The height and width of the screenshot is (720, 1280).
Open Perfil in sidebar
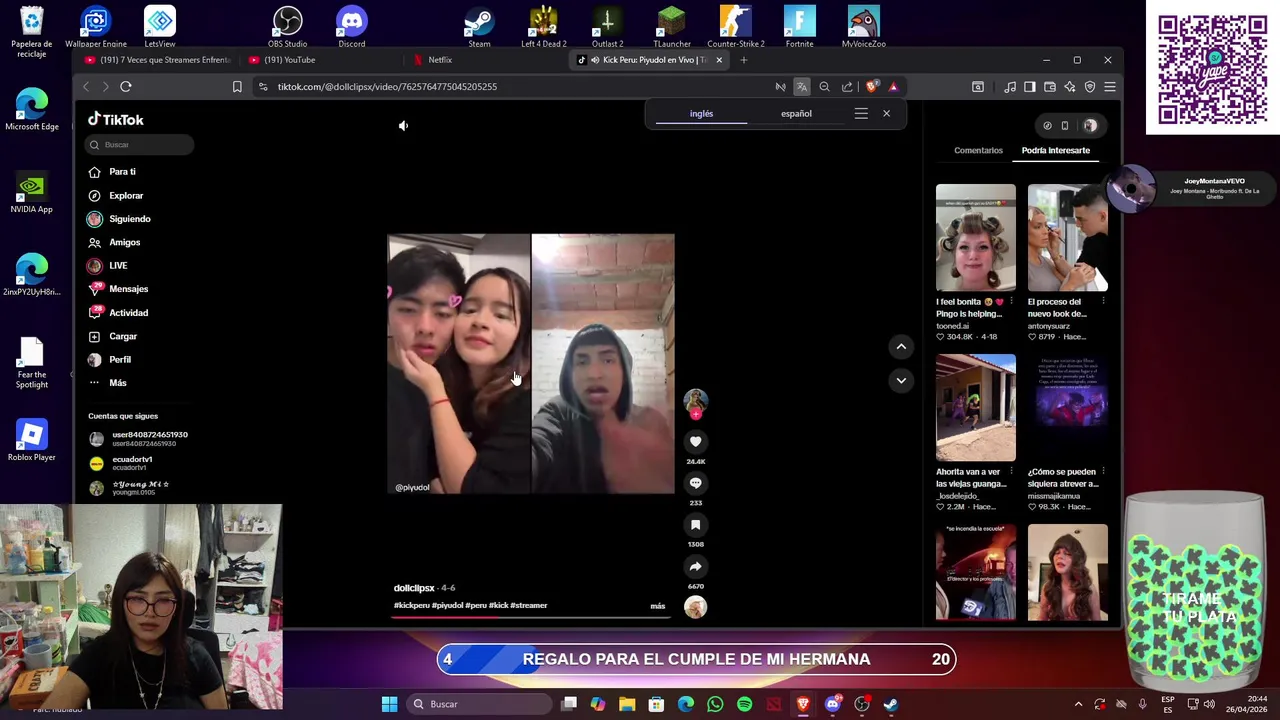tap(120, 360)
